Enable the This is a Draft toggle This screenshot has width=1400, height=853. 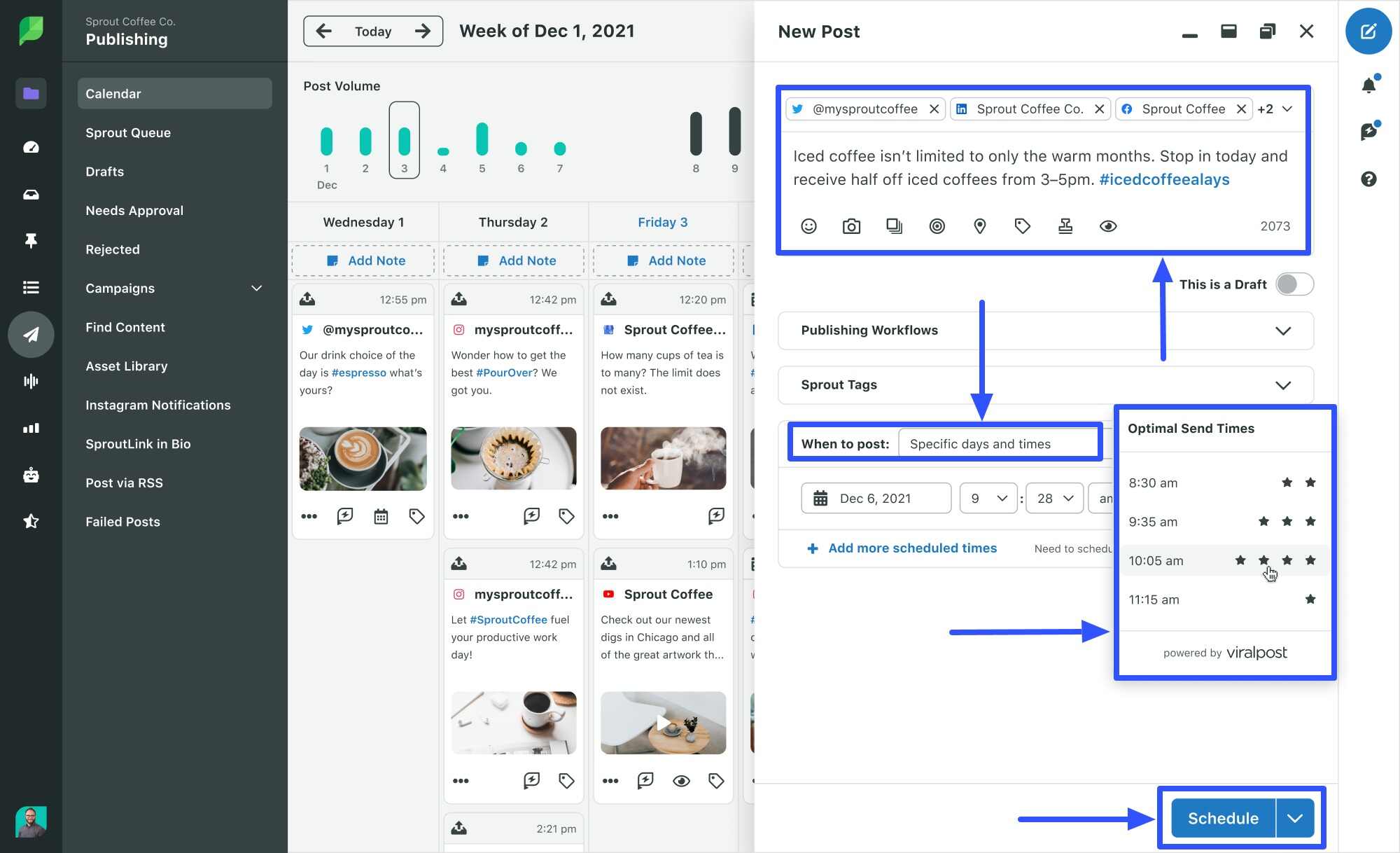[x=1294, y=284]
